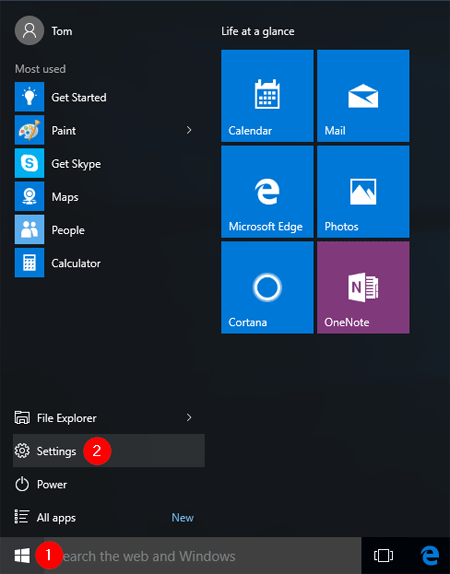Click the Search the web and Windows box
This screenshot has height=574, width=450.
(202, 556)
